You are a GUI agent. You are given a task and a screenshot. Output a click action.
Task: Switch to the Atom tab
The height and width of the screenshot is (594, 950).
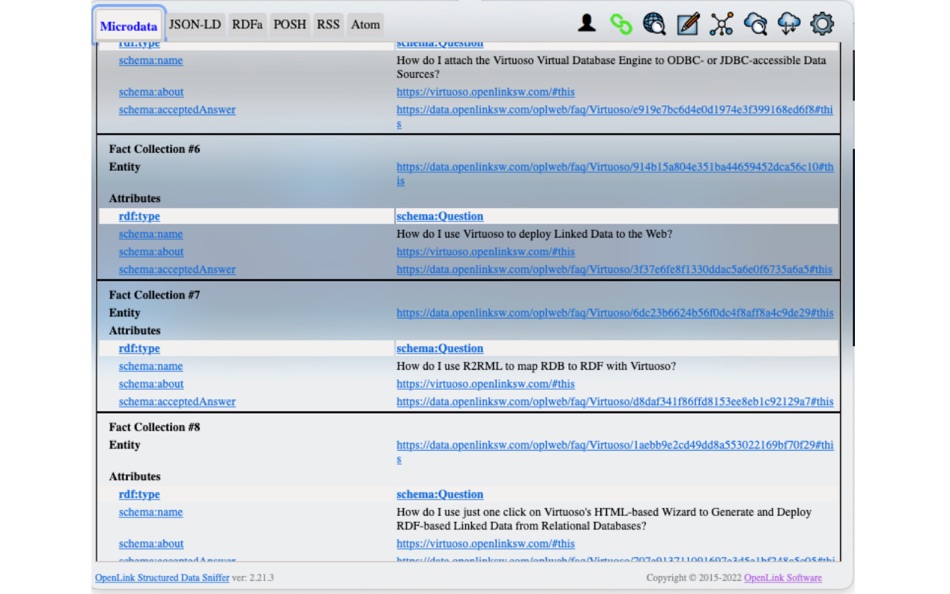click(365, 25)
